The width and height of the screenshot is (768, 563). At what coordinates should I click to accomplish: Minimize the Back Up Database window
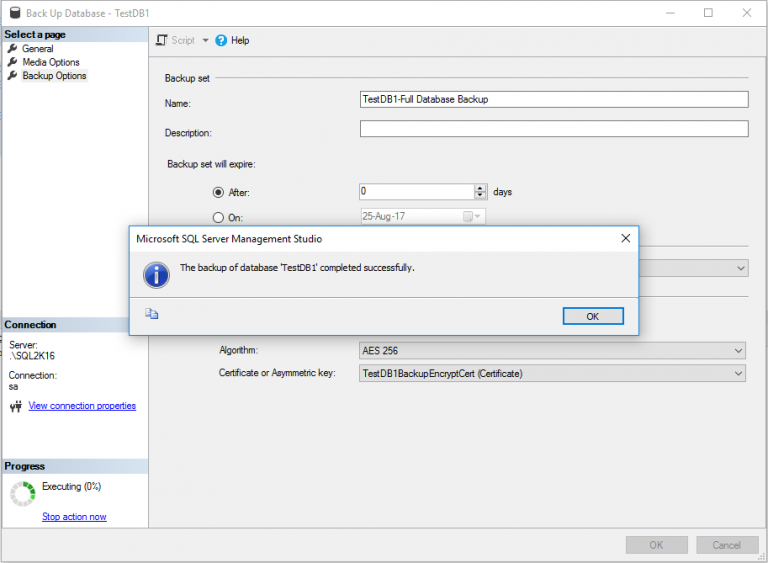(670, 13)
